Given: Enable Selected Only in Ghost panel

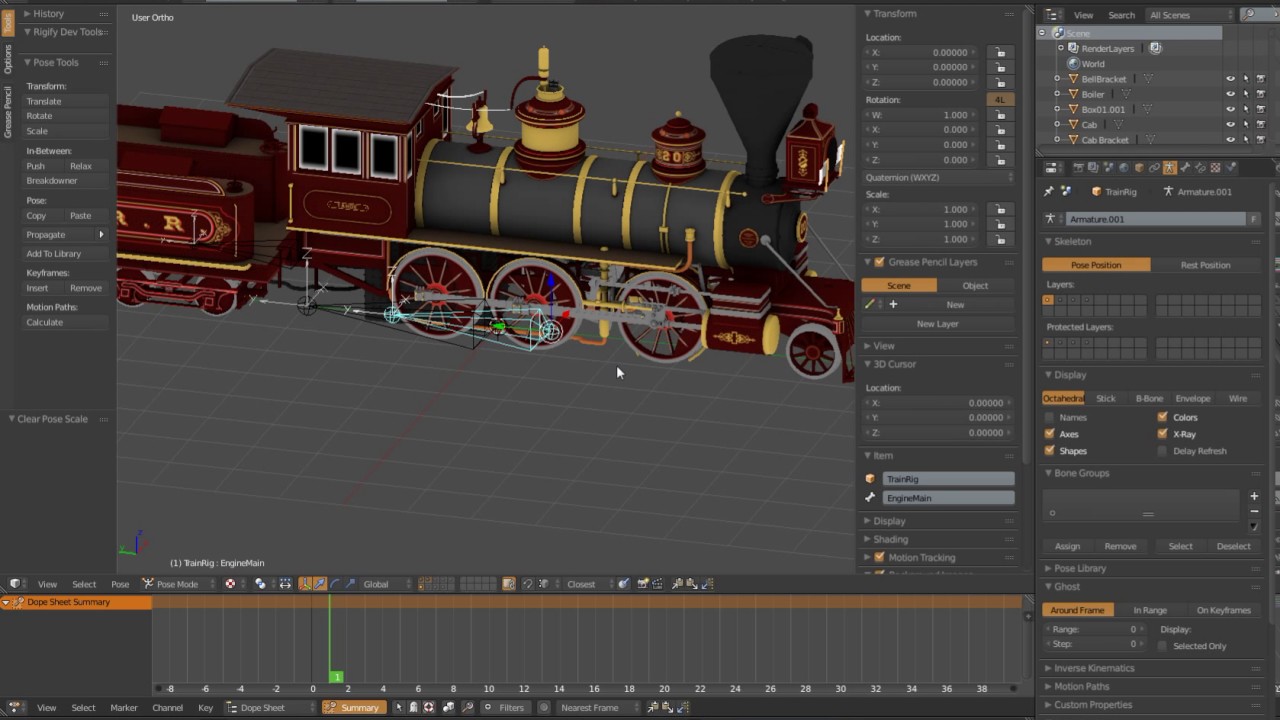Looking at the screenshot, I should [1162, 646].
